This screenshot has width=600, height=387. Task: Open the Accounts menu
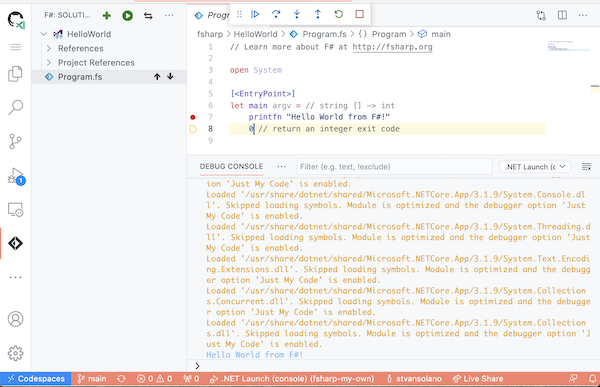tap(16, 319)
